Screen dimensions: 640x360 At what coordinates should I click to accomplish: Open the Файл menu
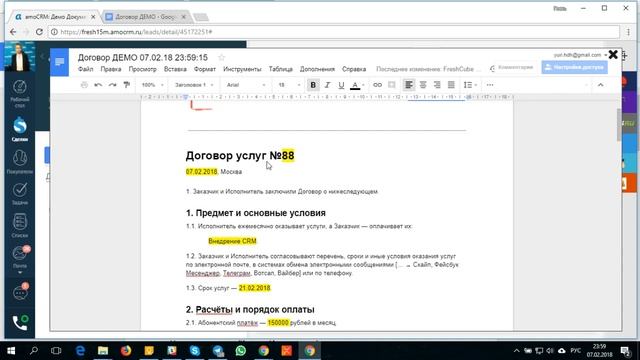tap(85, 69)
